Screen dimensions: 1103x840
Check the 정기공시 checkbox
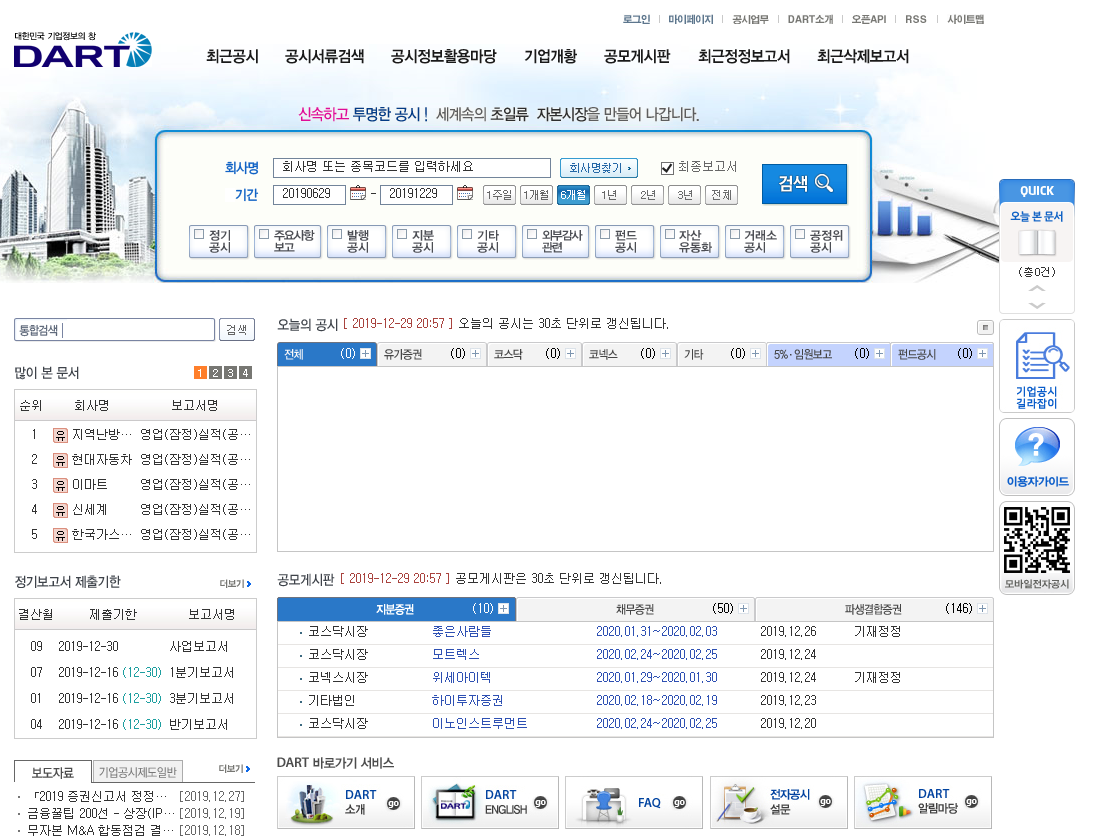coord(199,234)
